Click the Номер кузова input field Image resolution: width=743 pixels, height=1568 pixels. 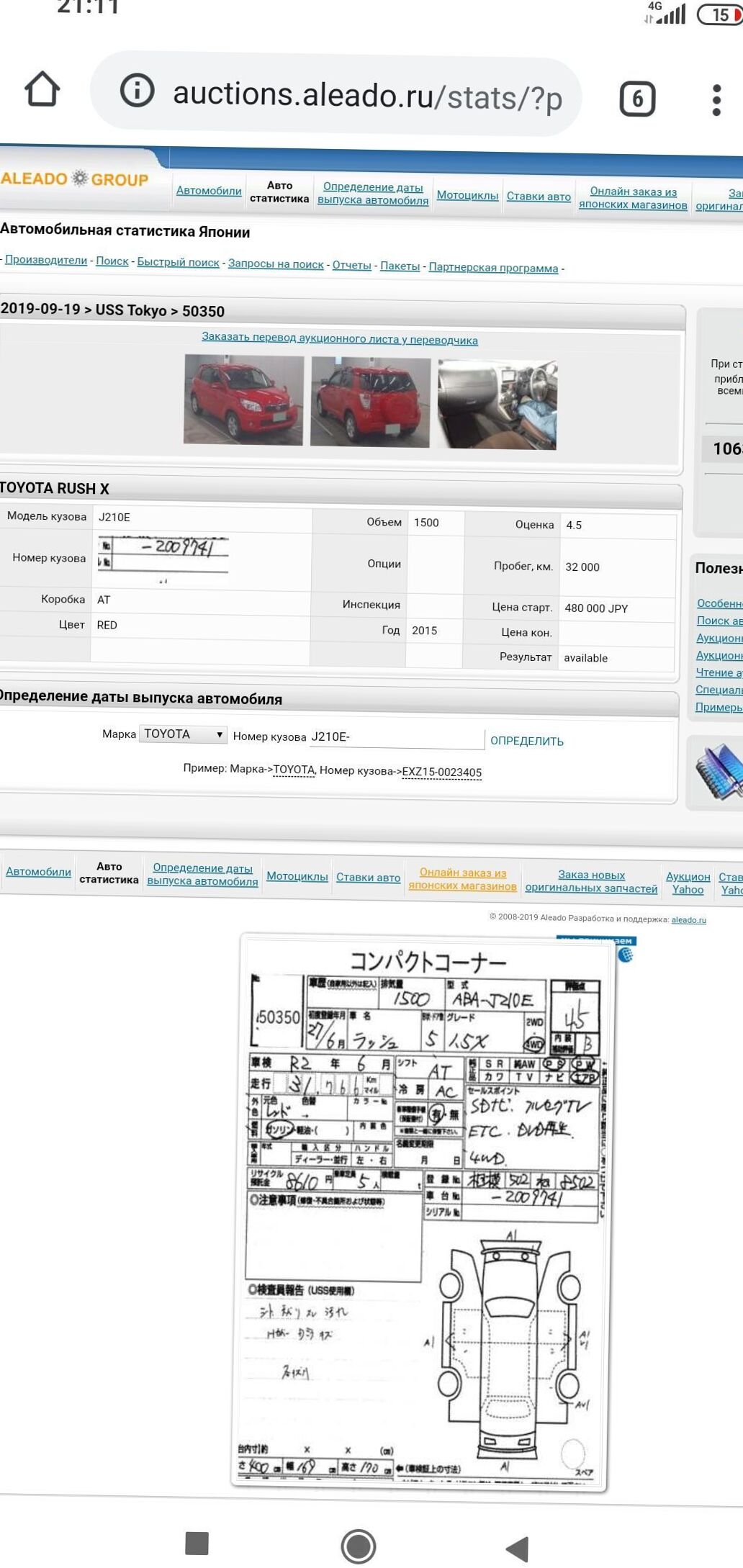[x=396, y=737]
